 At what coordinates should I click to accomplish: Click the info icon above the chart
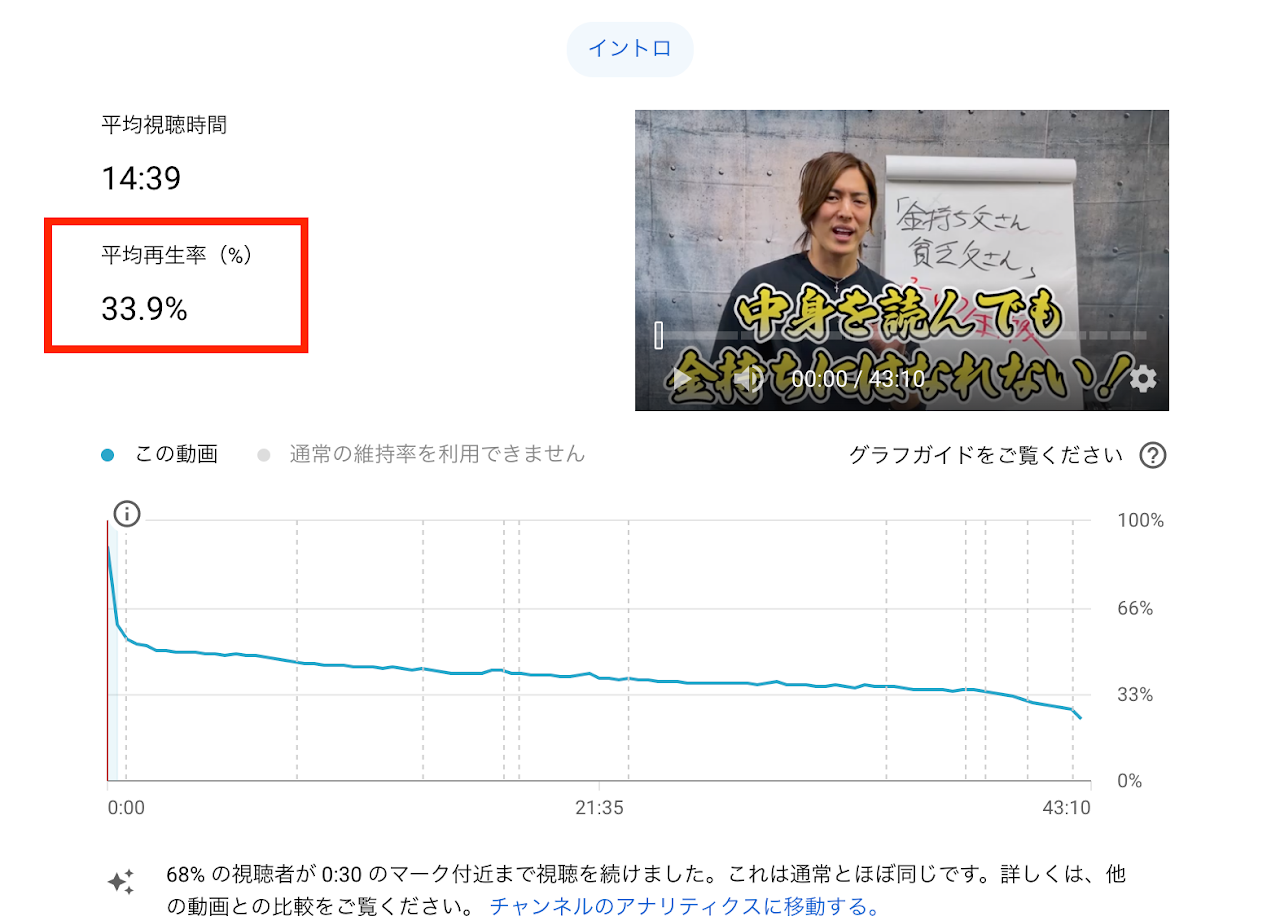(127, 514)
